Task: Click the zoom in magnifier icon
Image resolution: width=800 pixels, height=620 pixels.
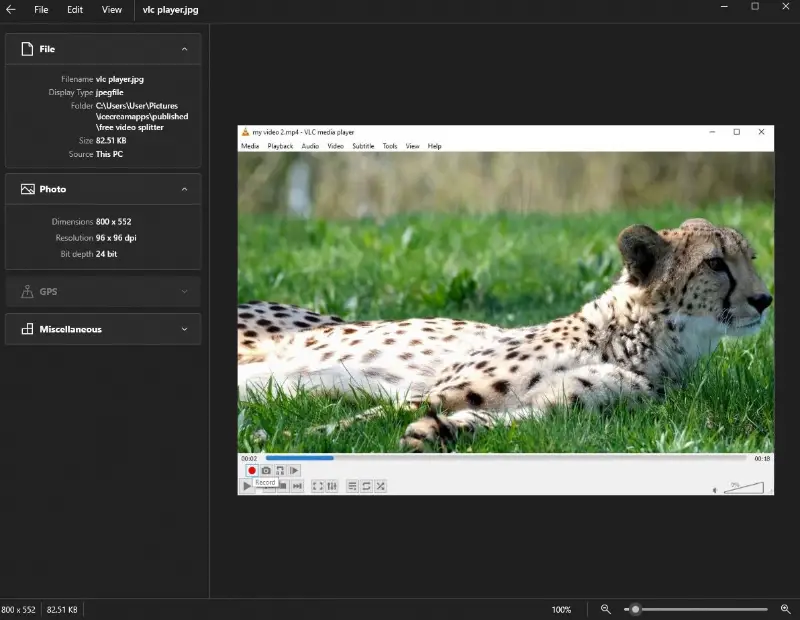Action: (785, 609)
